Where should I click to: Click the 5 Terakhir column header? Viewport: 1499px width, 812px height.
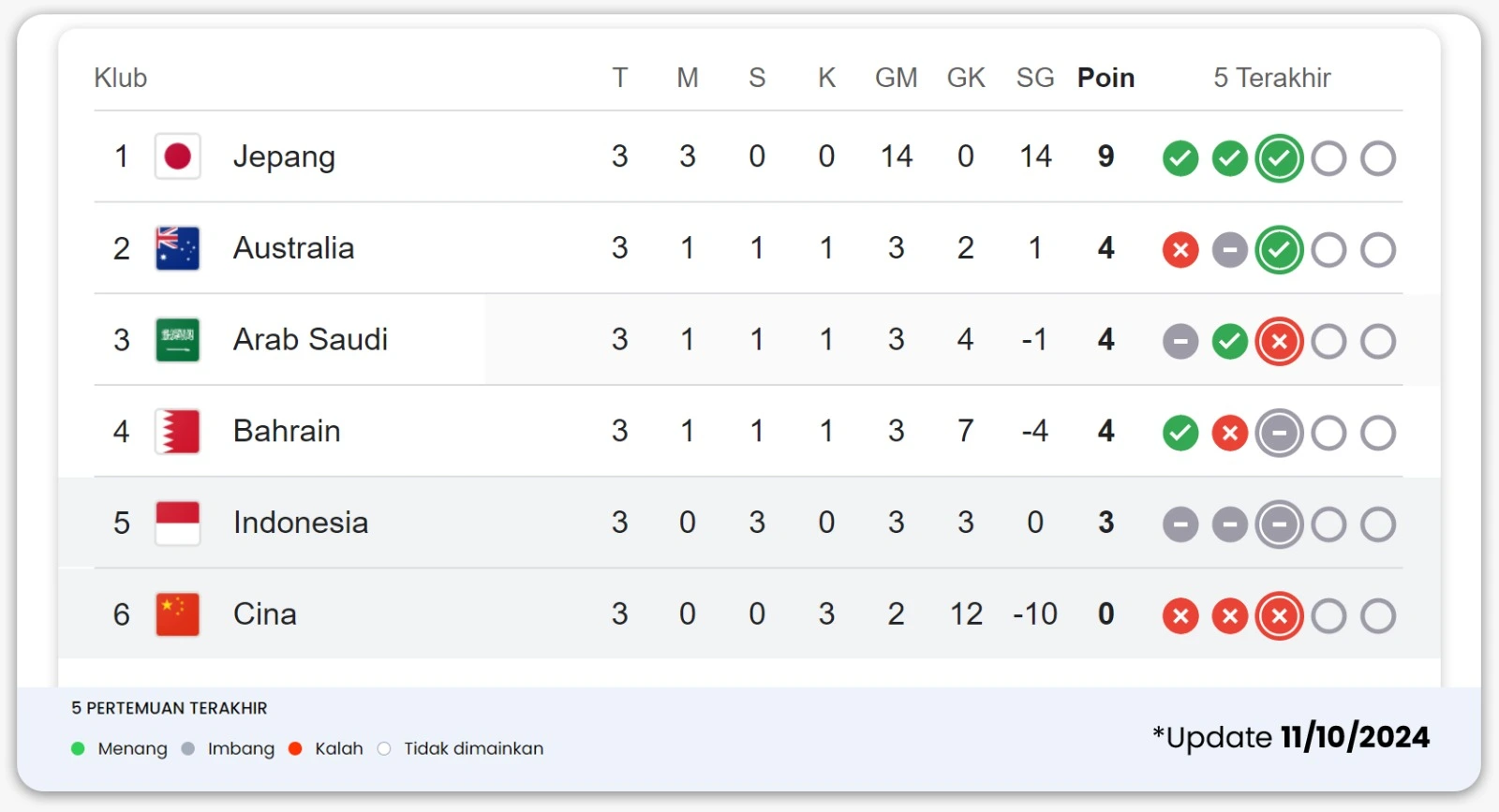point(1271,78)
